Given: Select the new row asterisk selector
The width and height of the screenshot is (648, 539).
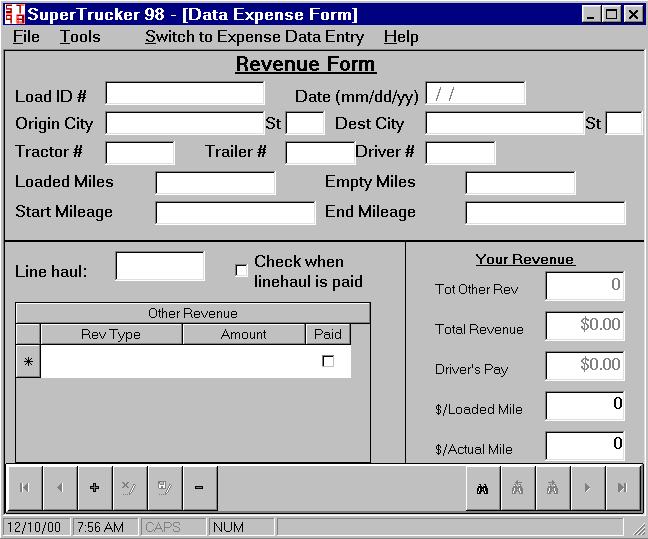Looking at the screenshot, I should point(28,362).
